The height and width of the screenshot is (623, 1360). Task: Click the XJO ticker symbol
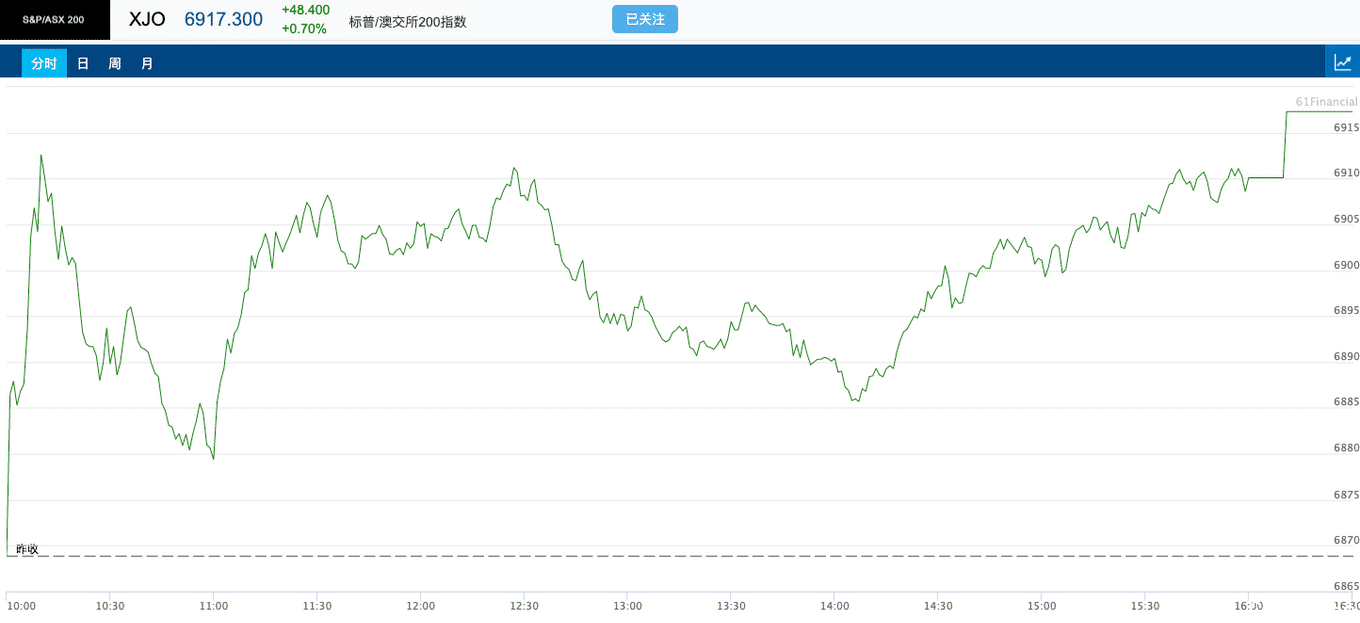click(147, 19)
